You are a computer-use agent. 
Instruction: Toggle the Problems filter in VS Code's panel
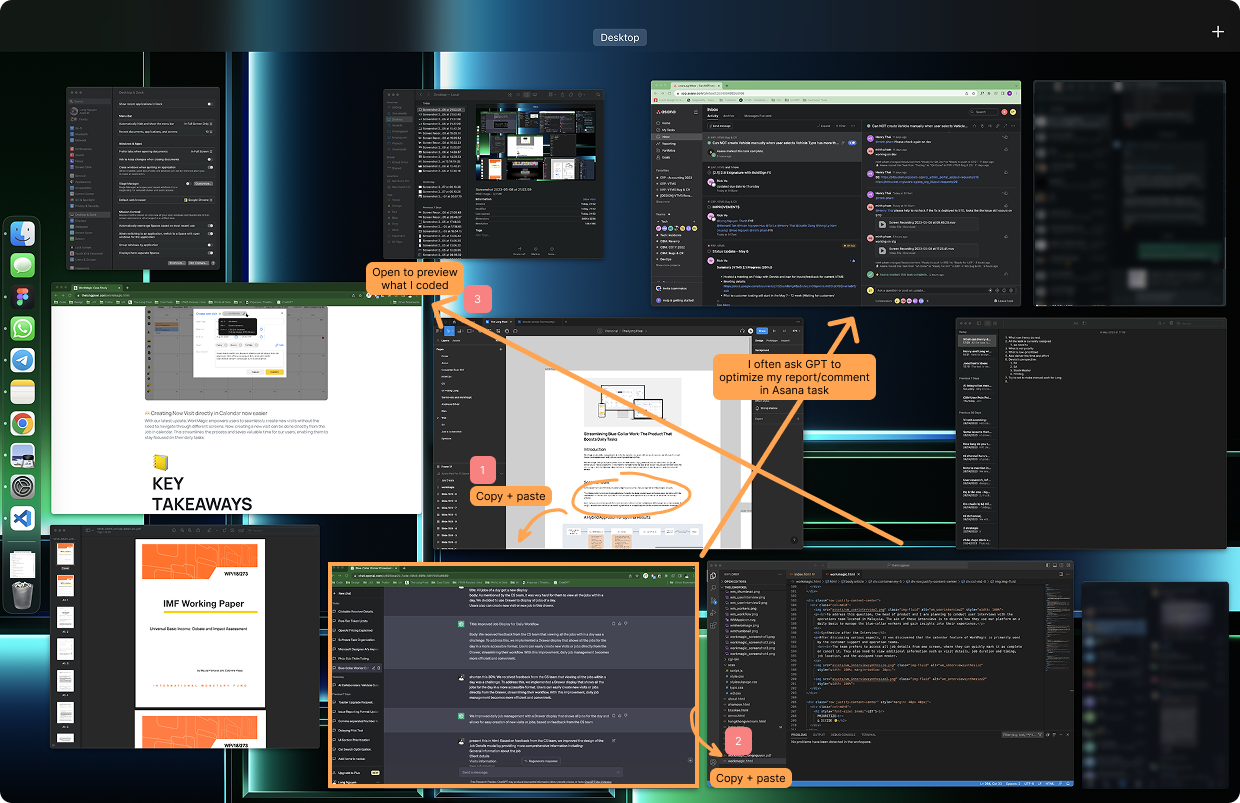(1039, 734)
